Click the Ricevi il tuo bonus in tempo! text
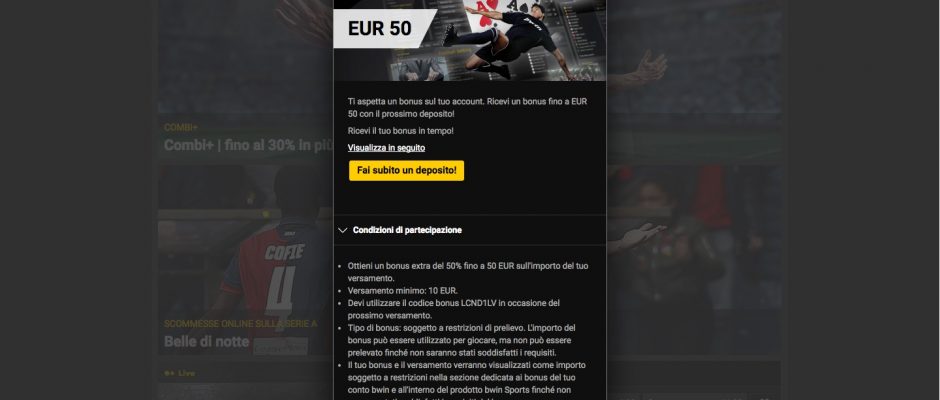 [x=400, y=131]
